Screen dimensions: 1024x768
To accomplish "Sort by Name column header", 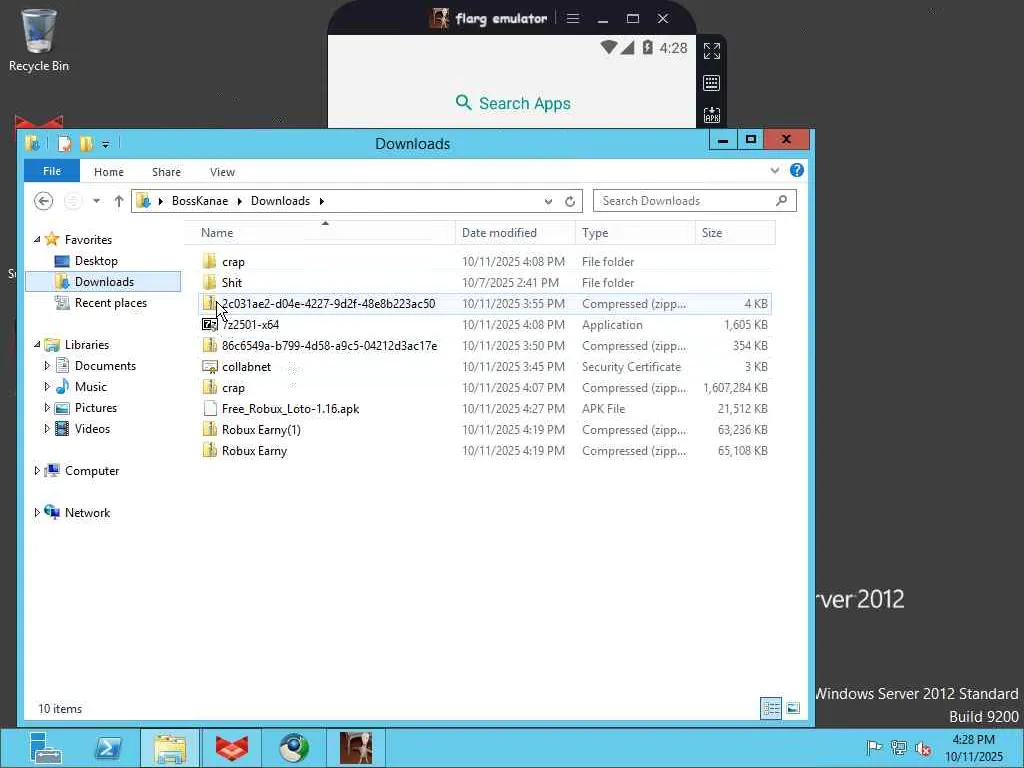I will point(319,233).
